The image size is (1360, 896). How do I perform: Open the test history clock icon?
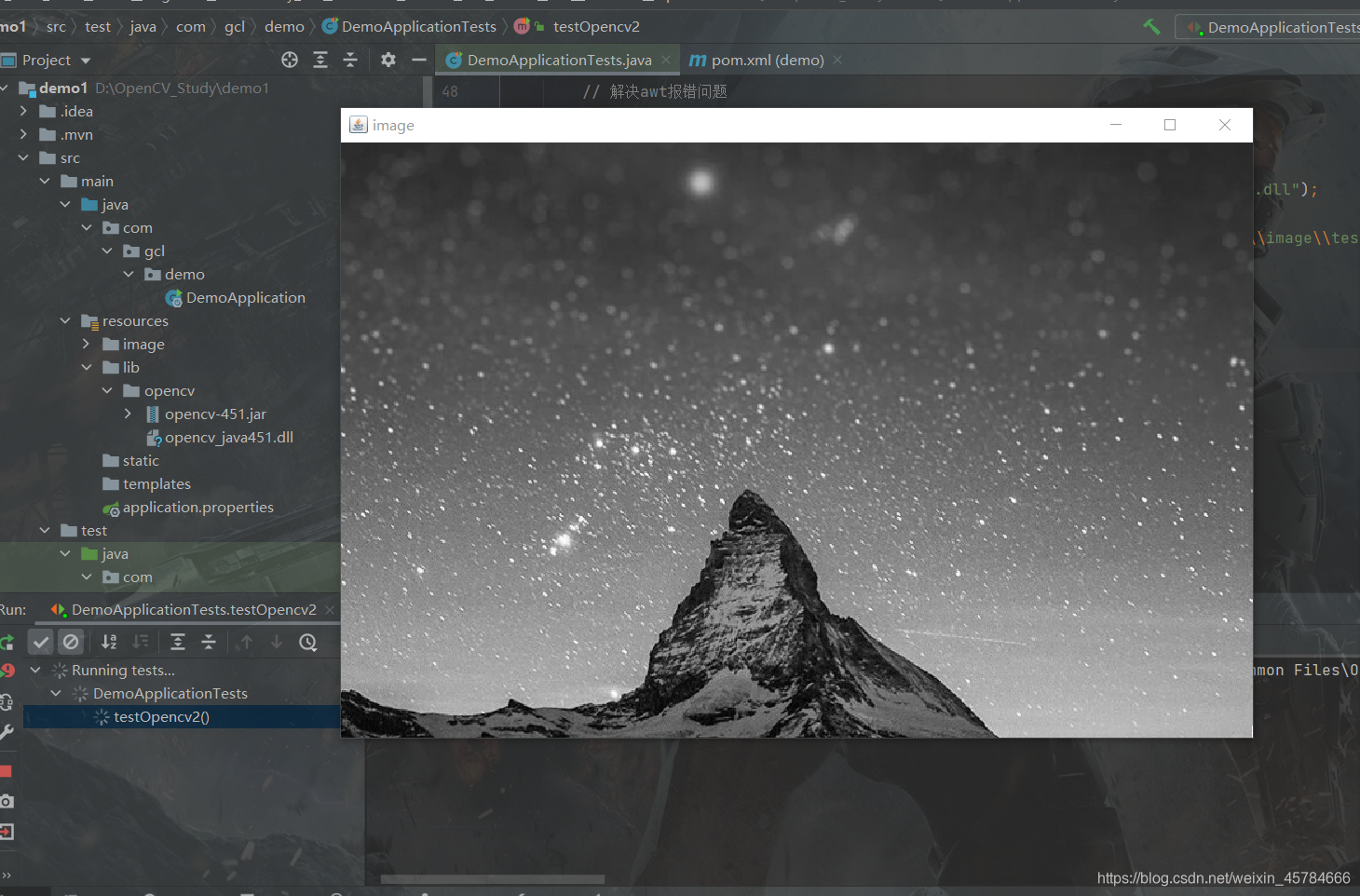(307, 642)
